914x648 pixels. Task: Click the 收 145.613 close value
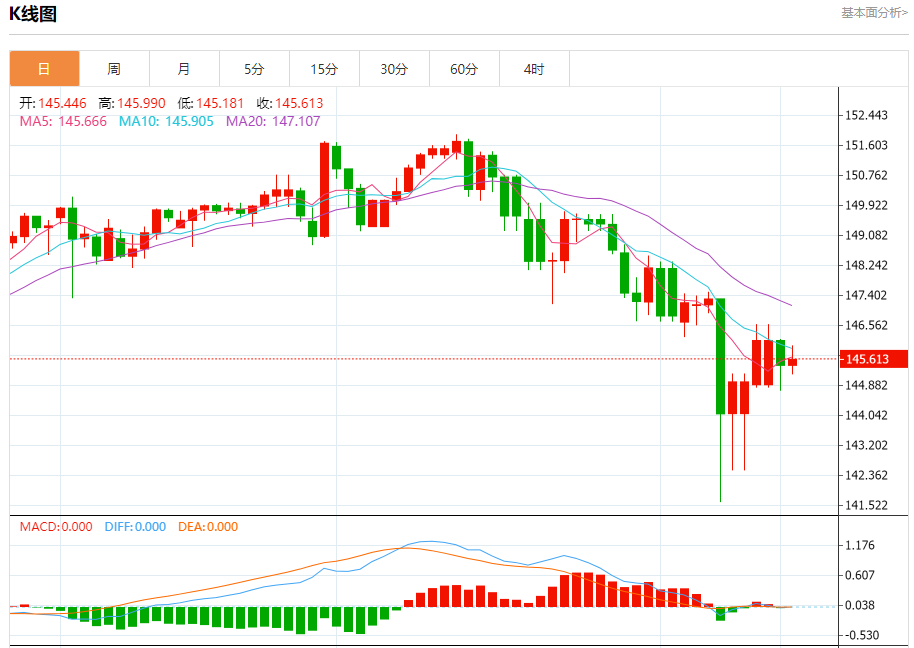(290, 103)
